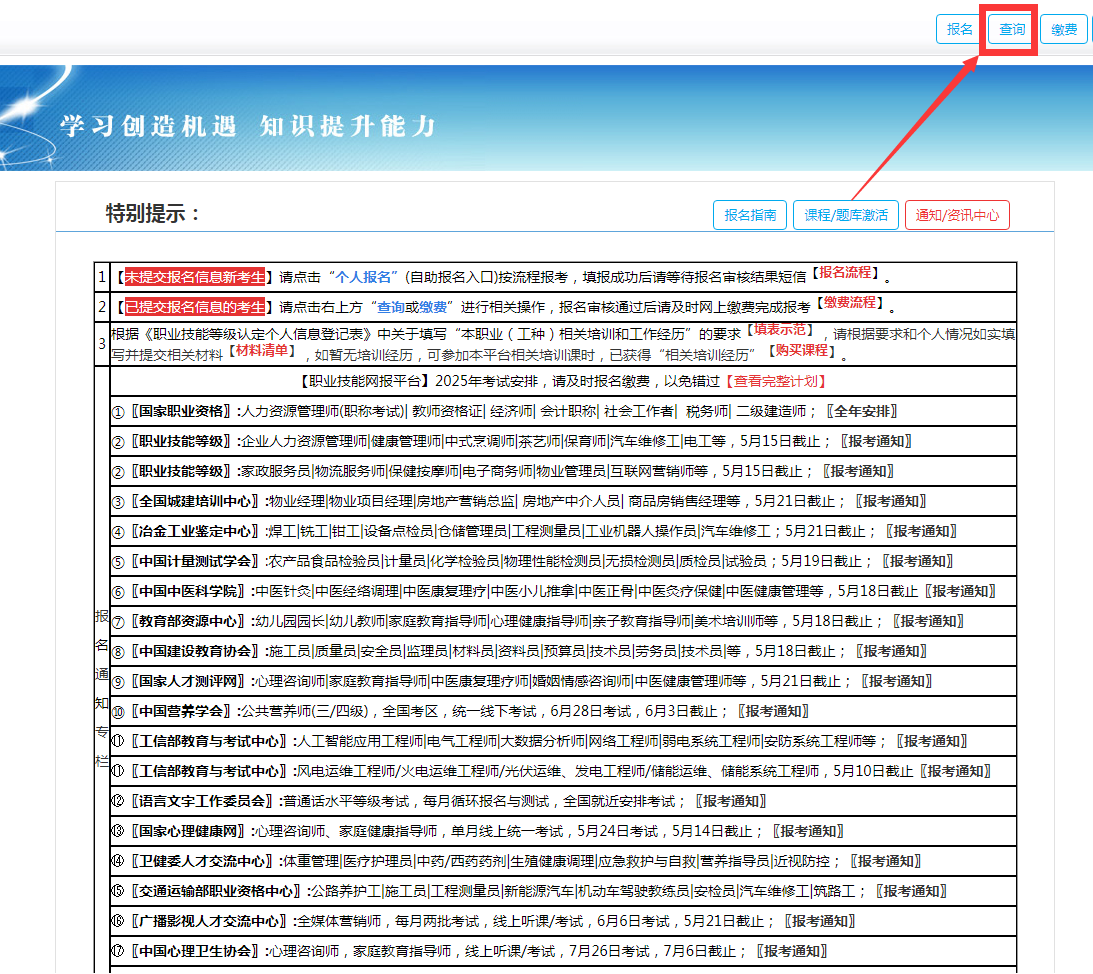Click the 〖中国中医科学院〗 row label

(188, 591)
